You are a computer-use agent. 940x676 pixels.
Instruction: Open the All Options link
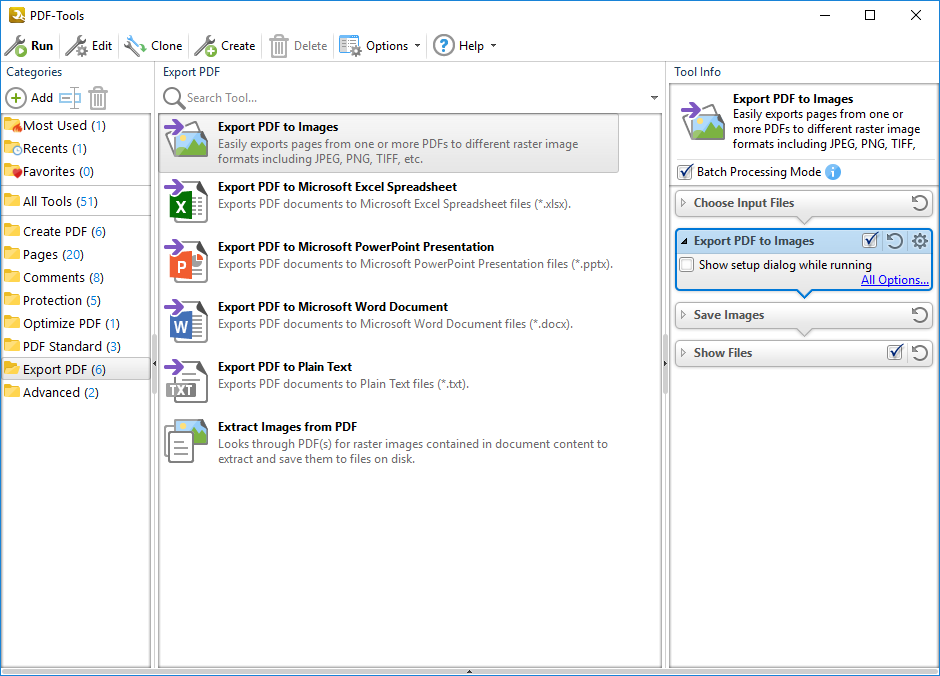click(x=895, y=280)
